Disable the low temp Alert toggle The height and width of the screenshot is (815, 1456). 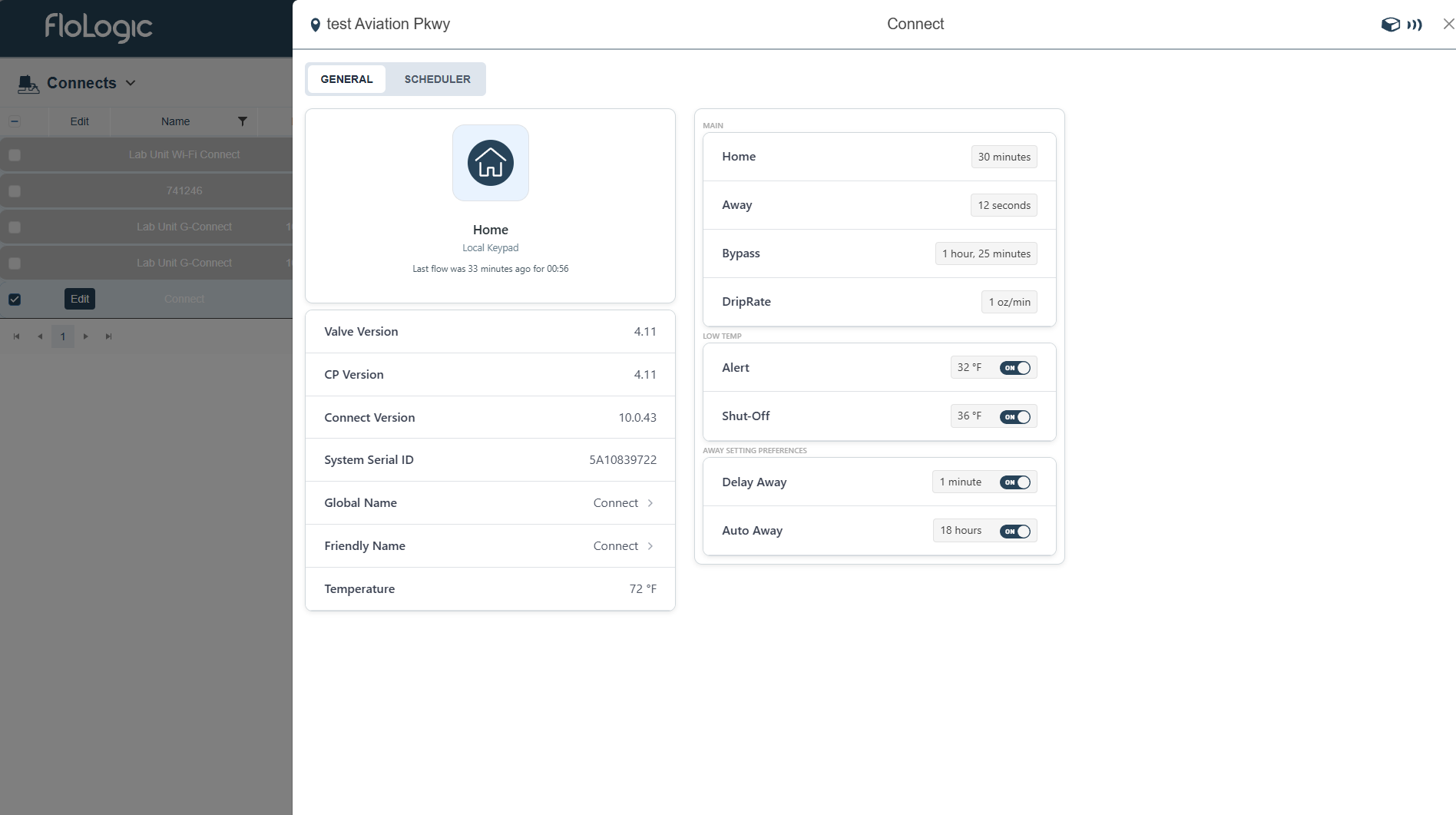coord(1015,367)
